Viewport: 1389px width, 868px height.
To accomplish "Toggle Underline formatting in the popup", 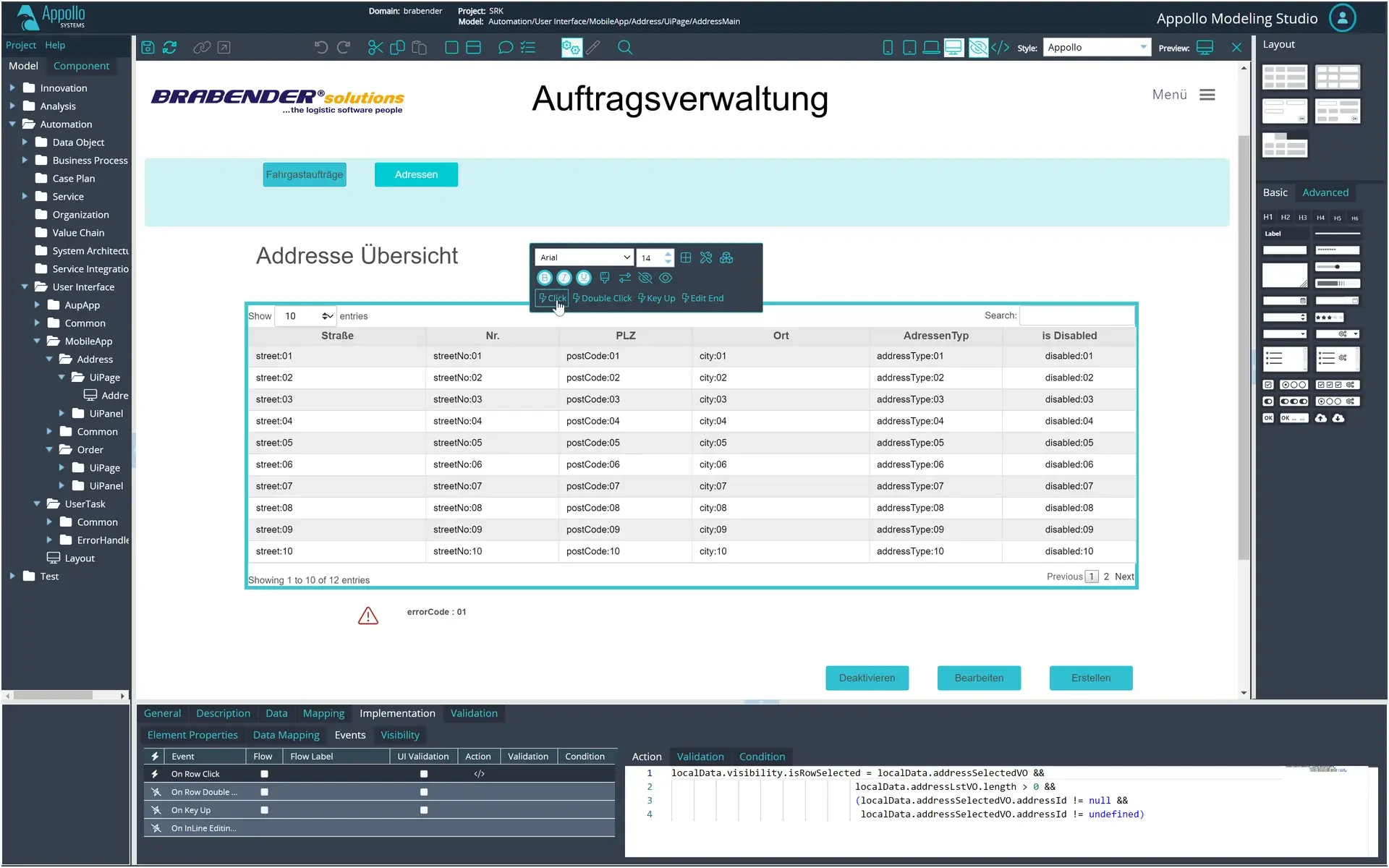I will coord(584,278).
